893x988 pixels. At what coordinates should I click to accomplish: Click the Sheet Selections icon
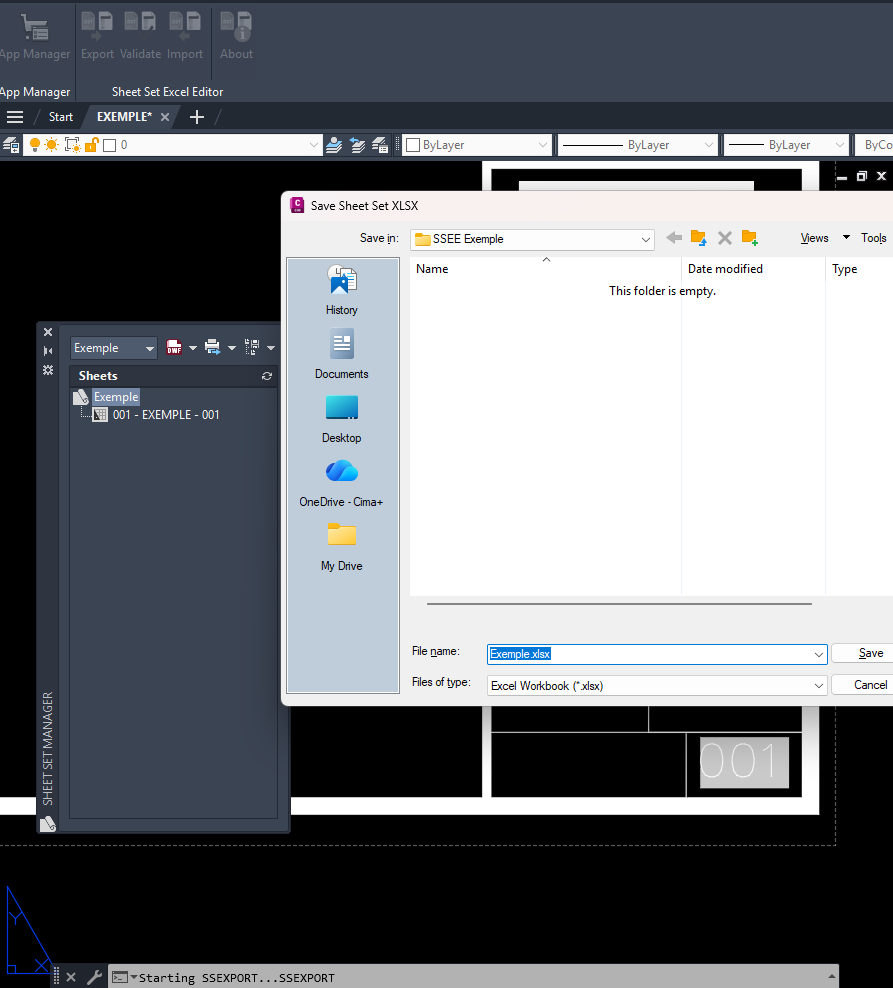point(252,347)
